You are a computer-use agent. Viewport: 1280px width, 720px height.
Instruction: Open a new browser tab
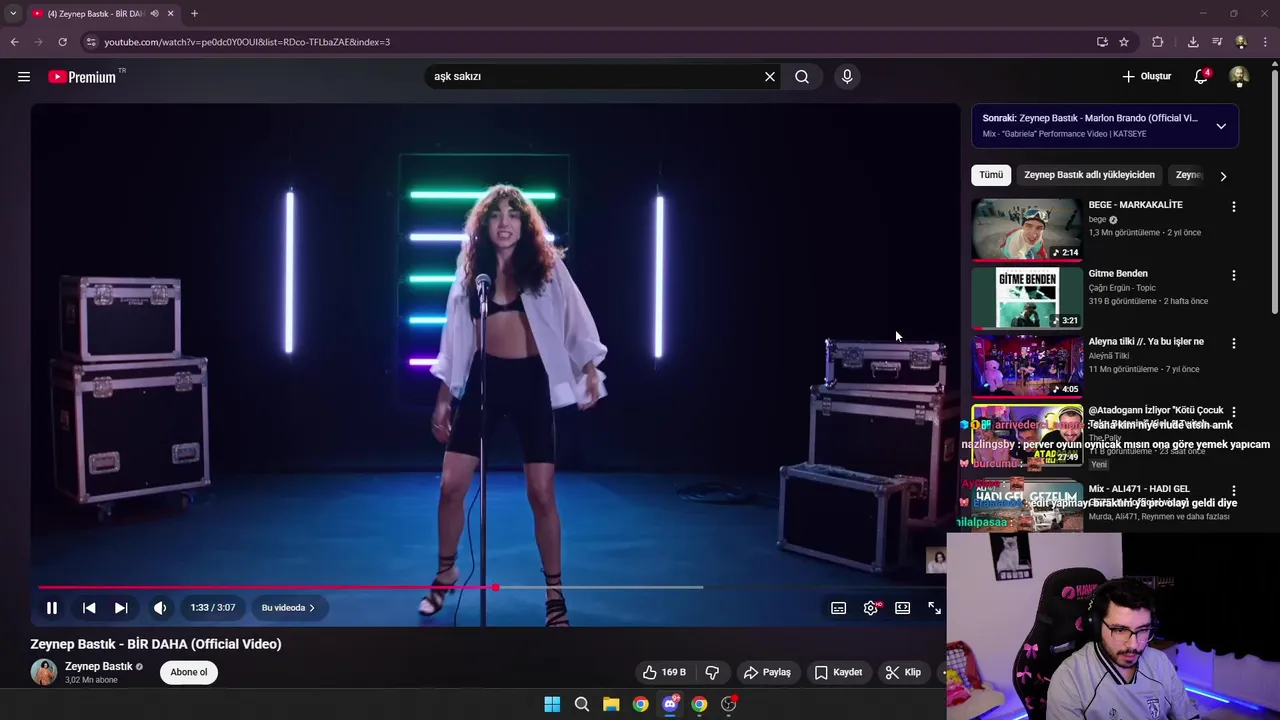coord(194,14)
